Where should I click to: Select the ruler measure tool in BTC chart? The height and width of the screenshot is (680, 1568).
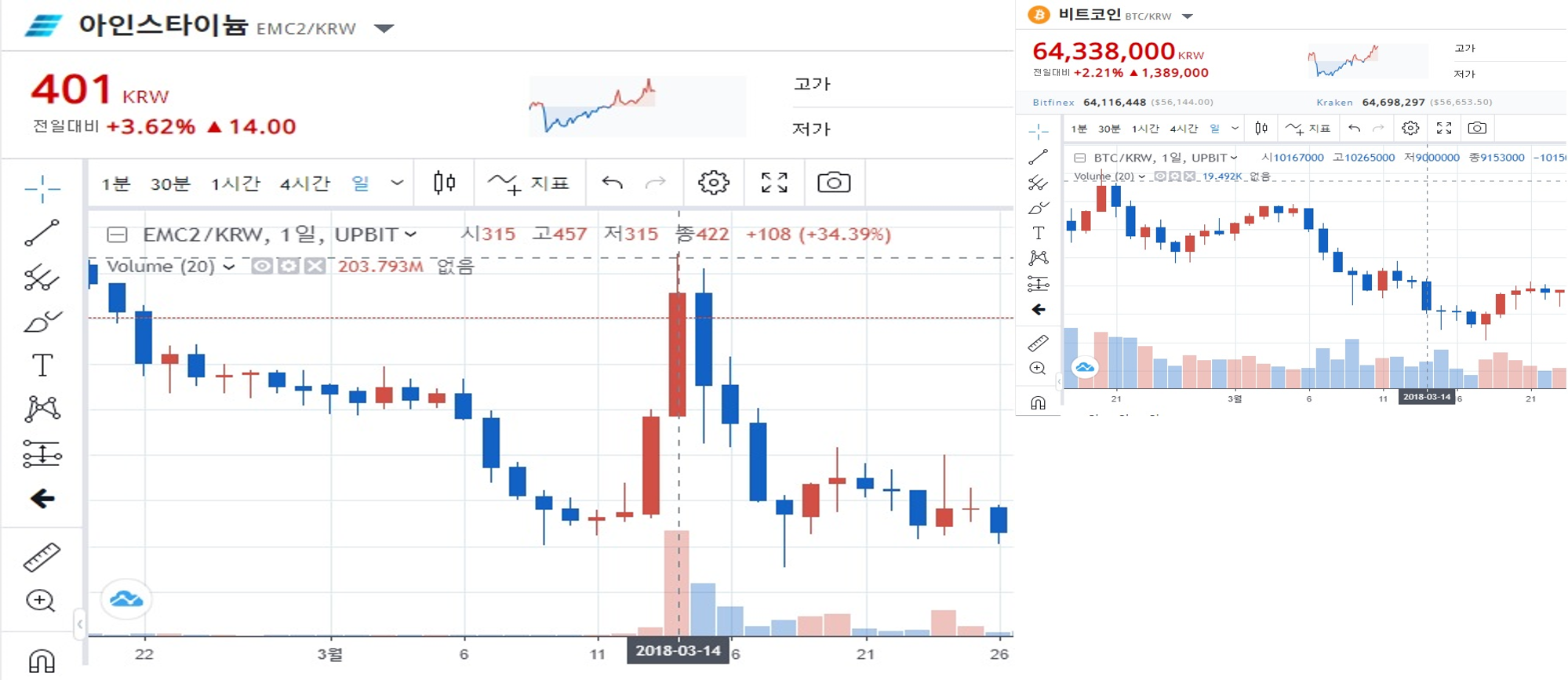coord(1039,343)
